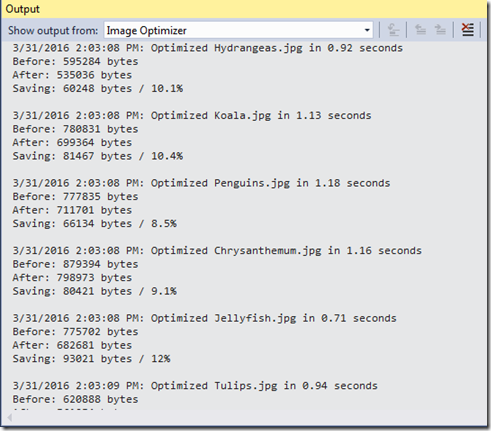Go to the next message icon

coord(440,30)
